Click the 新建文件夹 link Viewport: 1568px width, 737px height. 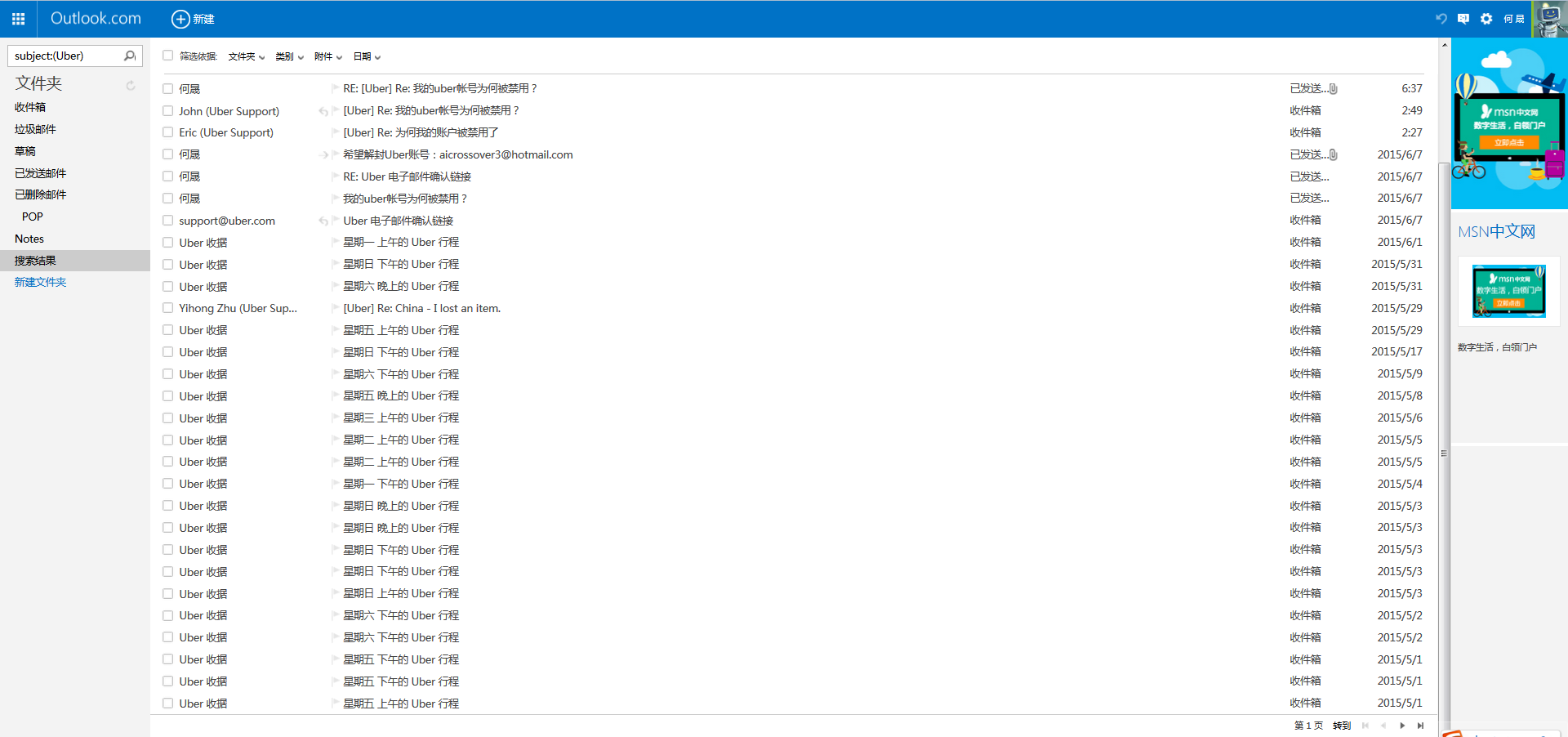[x=41, y=282]
